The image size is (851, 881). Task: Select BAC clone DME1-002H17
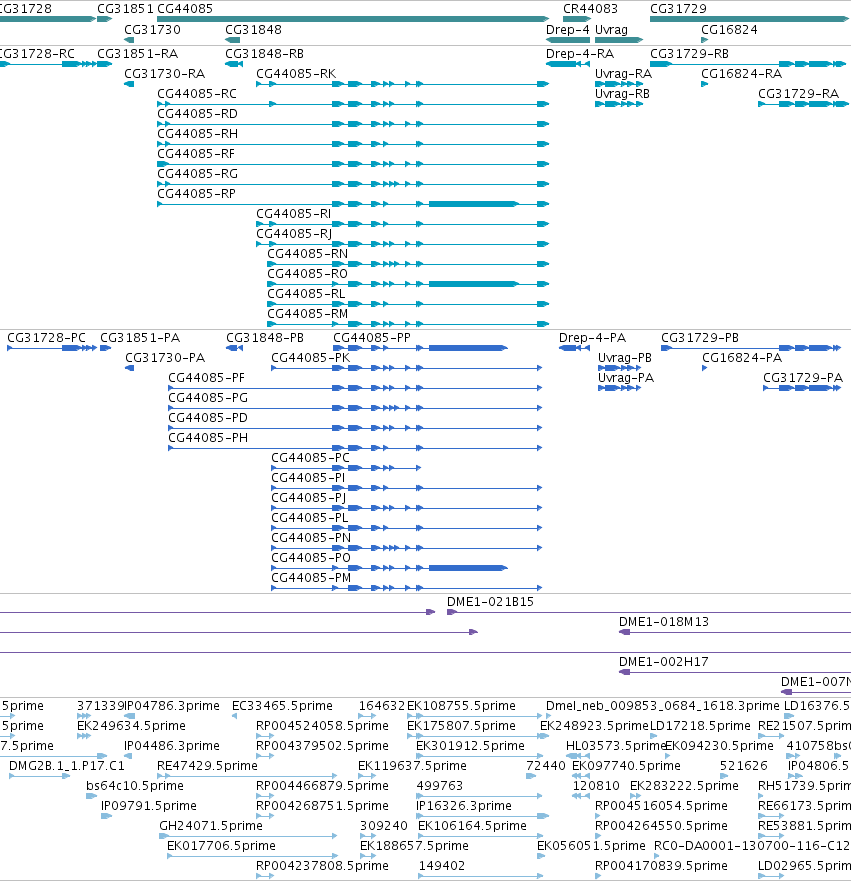(x=663, y=662)
